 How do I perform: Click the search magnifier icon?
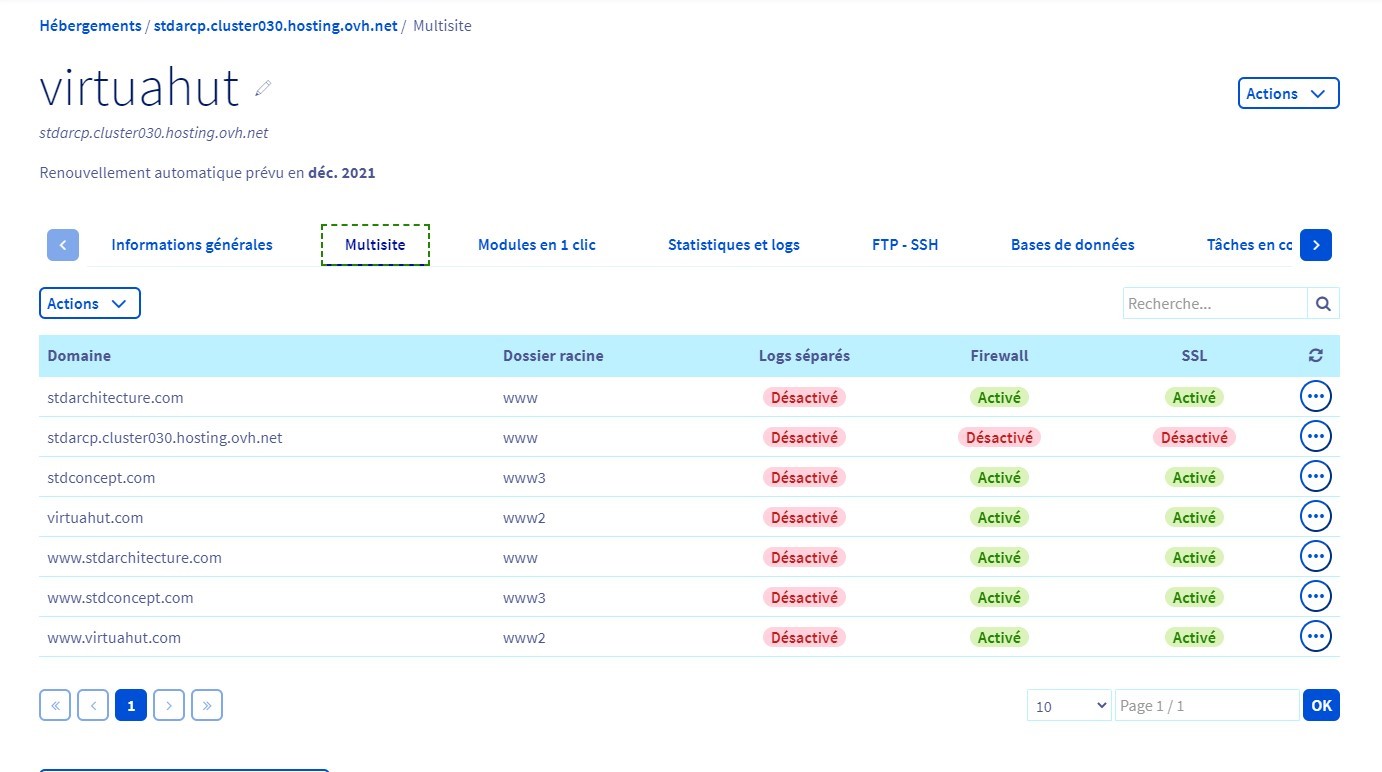click(1323, 304)
